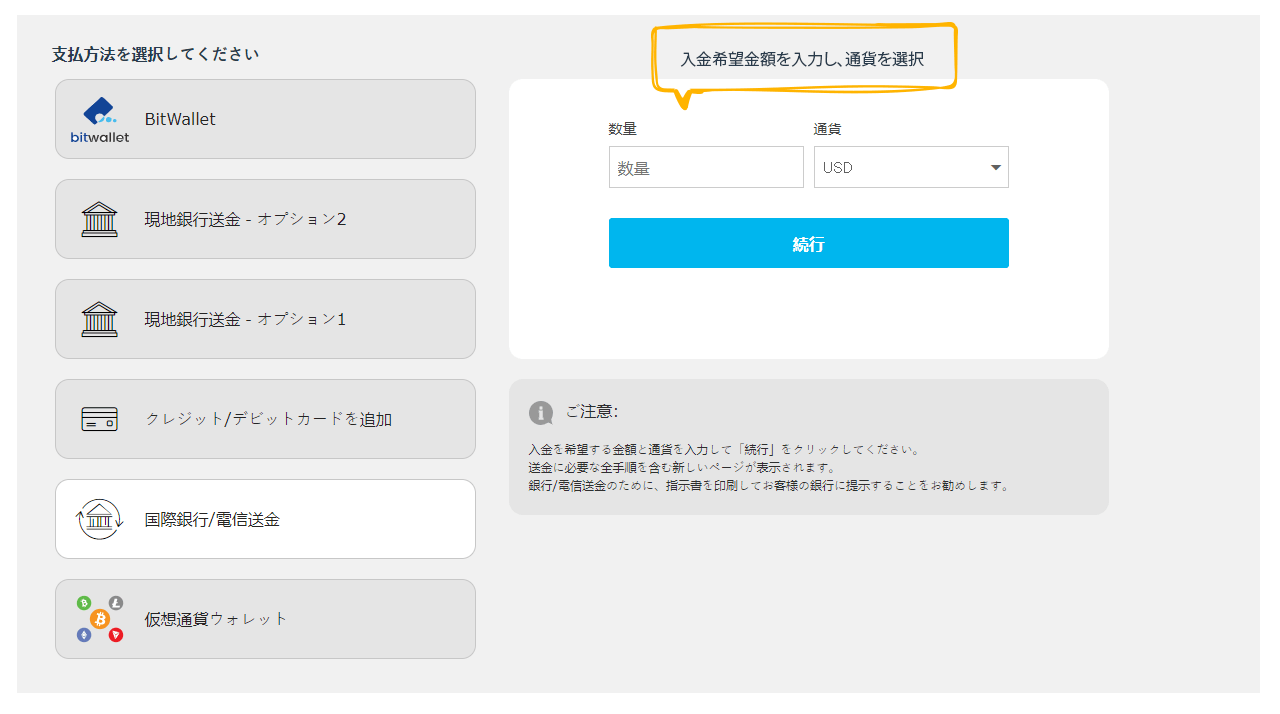Click the notice line starting 送金に必要な全手順
1280x714 pixels.
point(682,468)
